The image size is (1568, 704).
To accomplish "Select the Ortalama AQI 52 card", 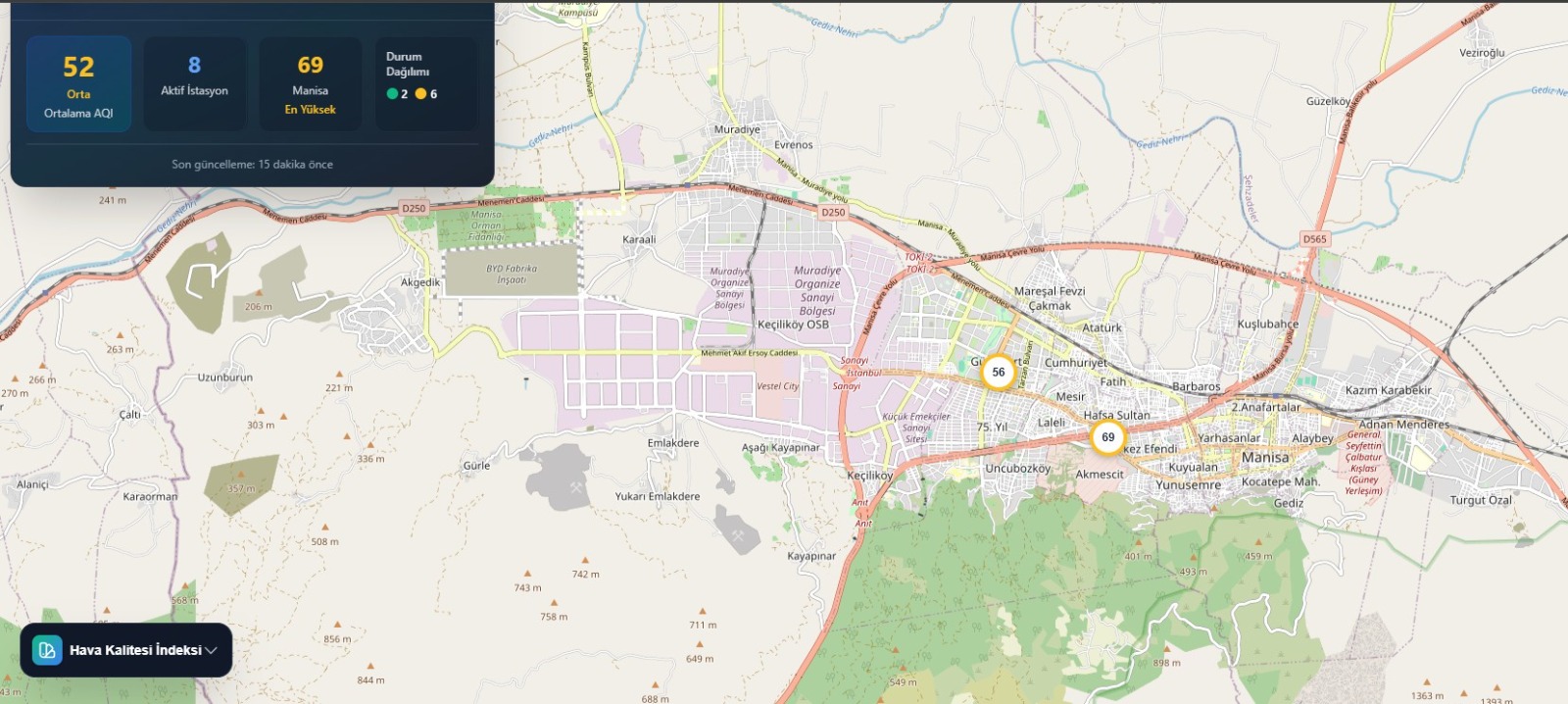I will 78,84.
